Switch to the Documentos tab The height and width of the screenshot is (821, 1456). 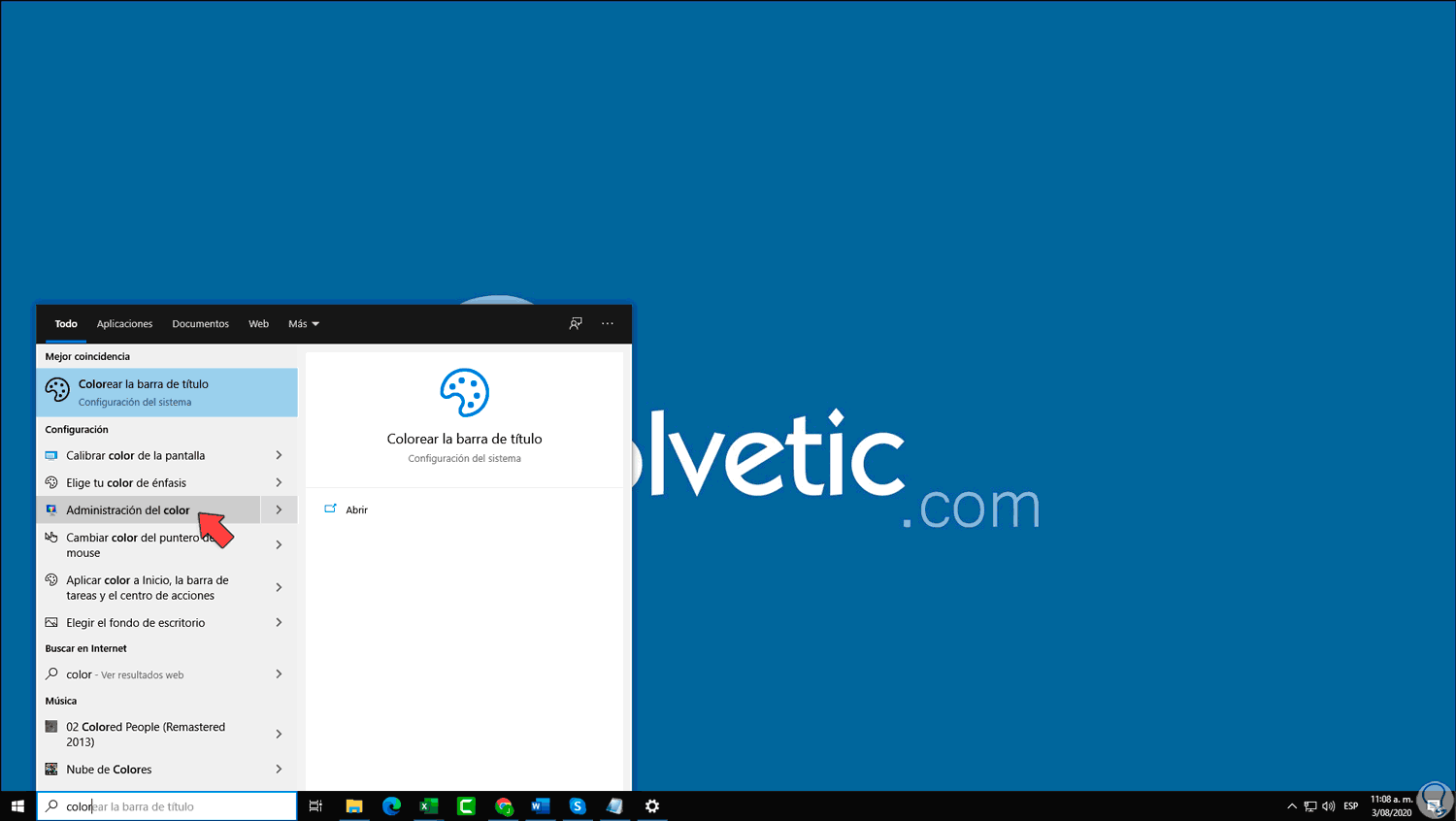[200, 323]
